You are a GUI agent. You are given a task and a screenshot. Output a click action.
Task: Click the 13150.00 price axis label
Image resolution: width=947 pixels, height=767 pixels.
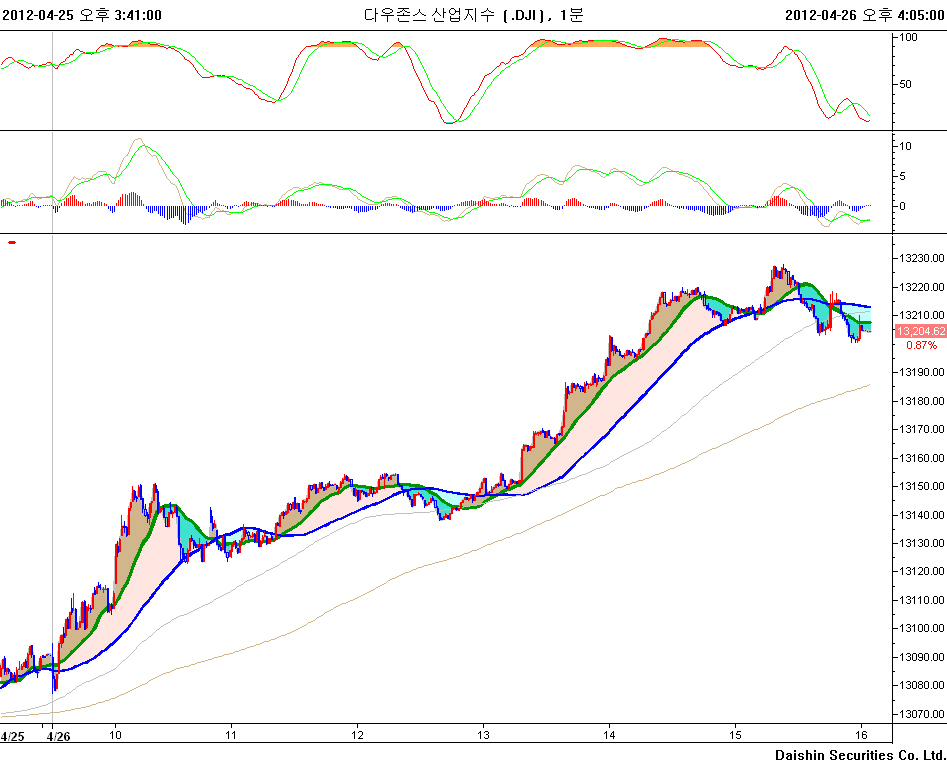[x=917, y=486]
